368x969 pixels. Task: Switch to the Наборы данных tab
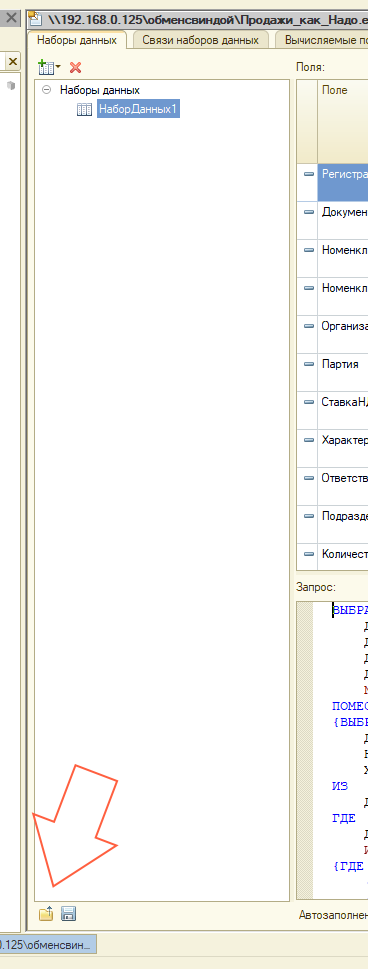[x=77, y=40]
